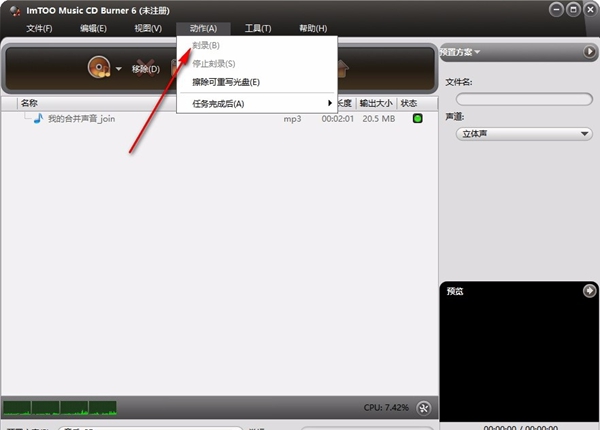Click the 移除(D) remove button
The image size is (600, 430).
click(145, 68)
